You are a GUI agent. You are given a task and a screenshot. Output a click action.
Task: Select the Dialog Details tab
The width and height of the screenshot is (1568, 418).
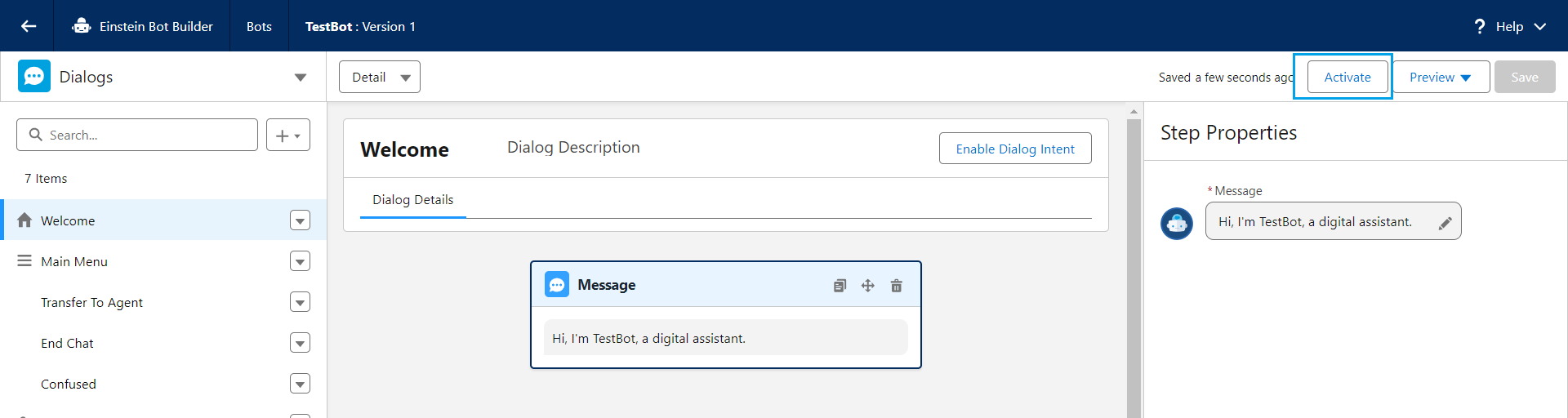click(413, 200)
